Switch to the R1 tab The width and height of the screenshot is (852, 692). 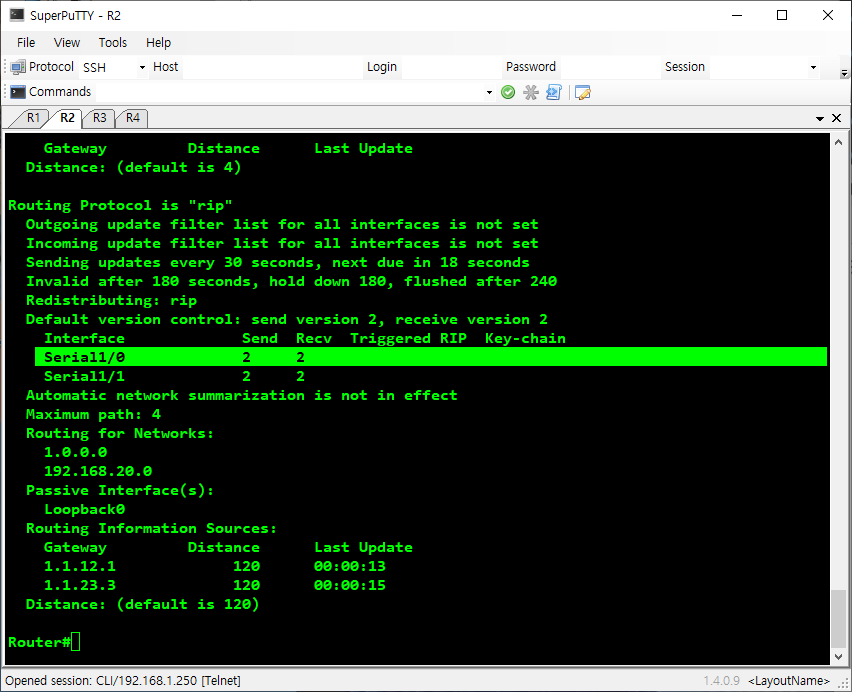point(33,118)
